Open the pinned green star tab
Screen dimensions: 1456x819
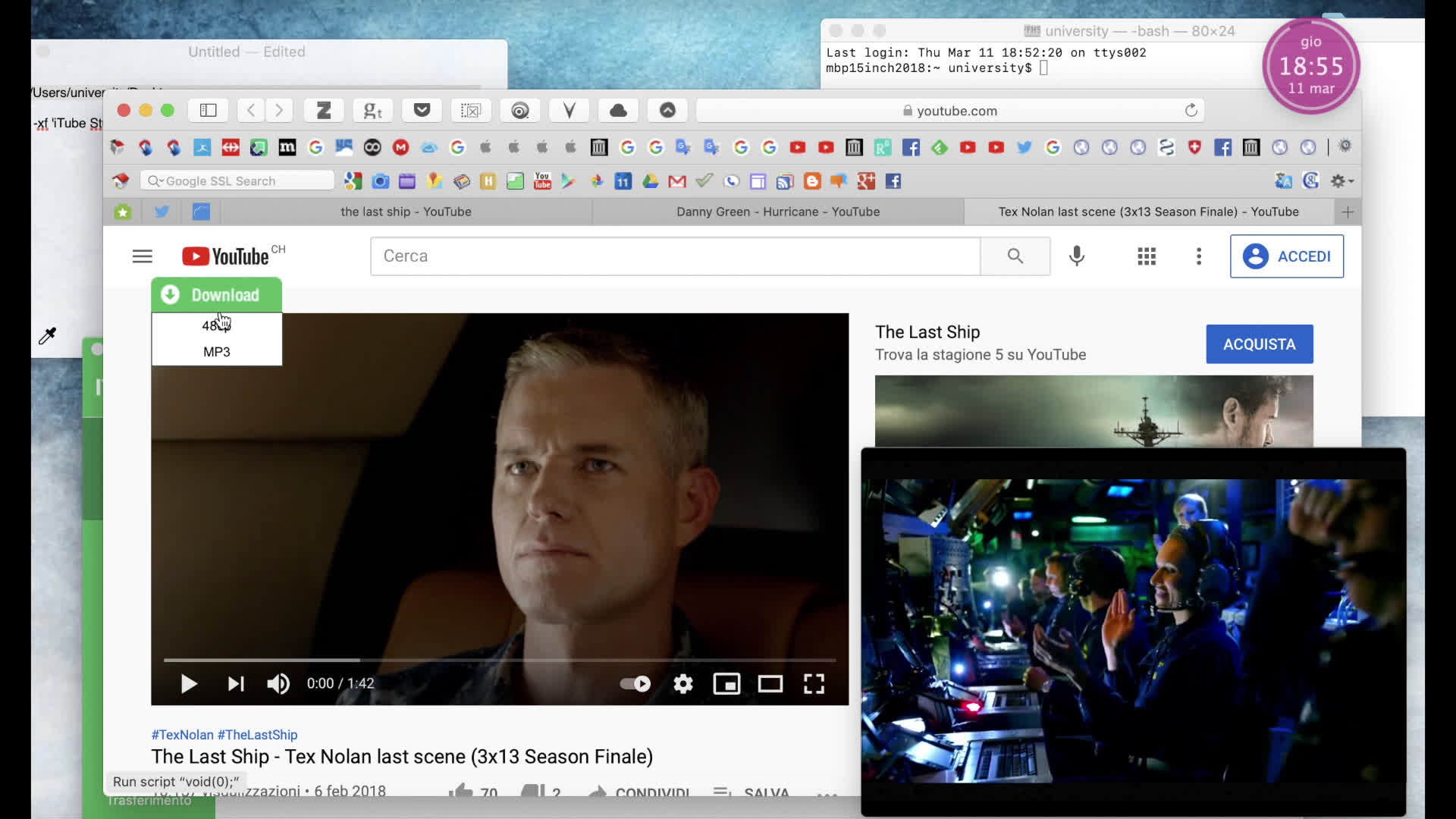tap(123, 212)
